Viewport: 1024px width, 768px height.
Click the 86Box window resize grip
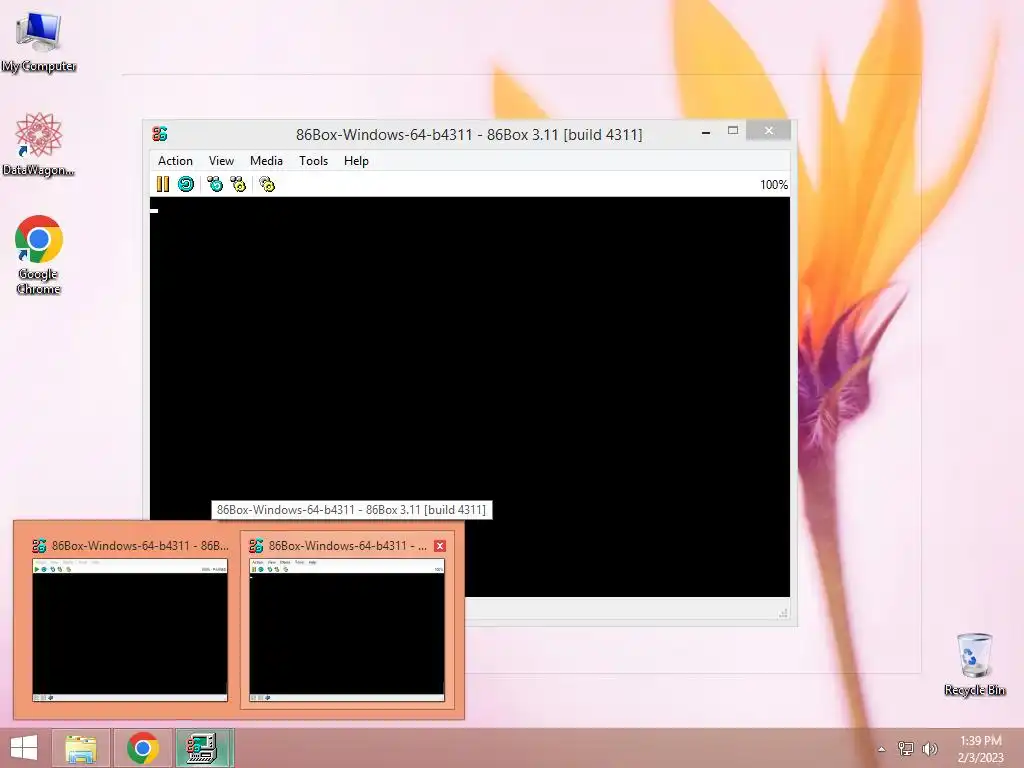click(784, 613)
